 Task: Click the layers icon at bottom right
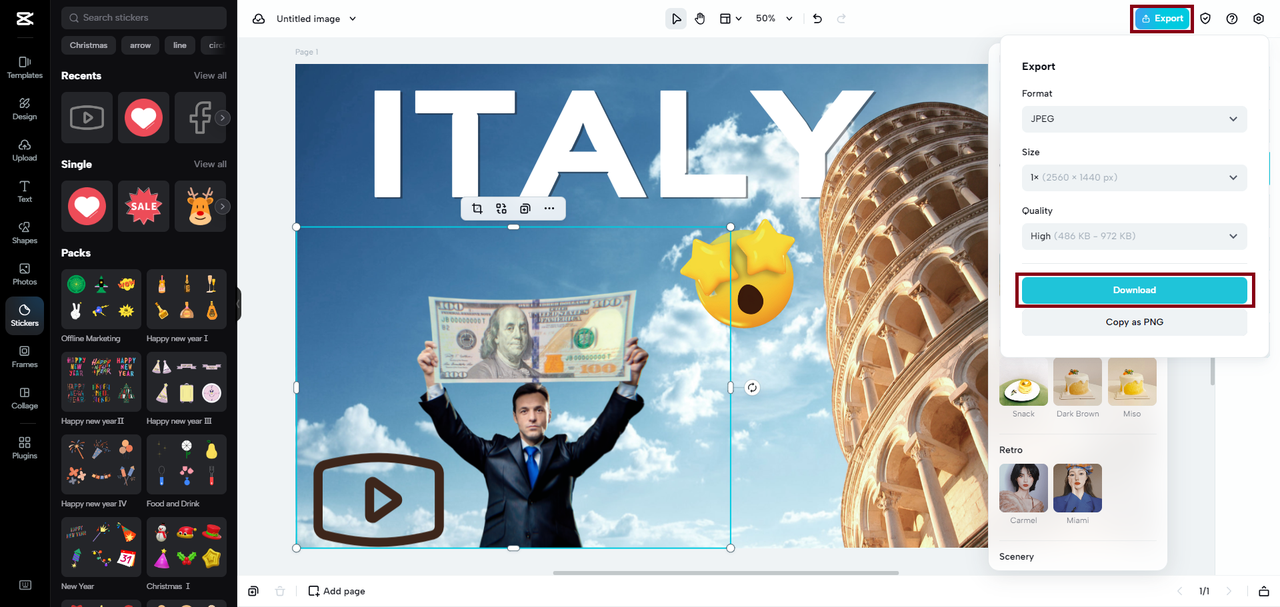pyautogui.click(x=1263, y=591)
